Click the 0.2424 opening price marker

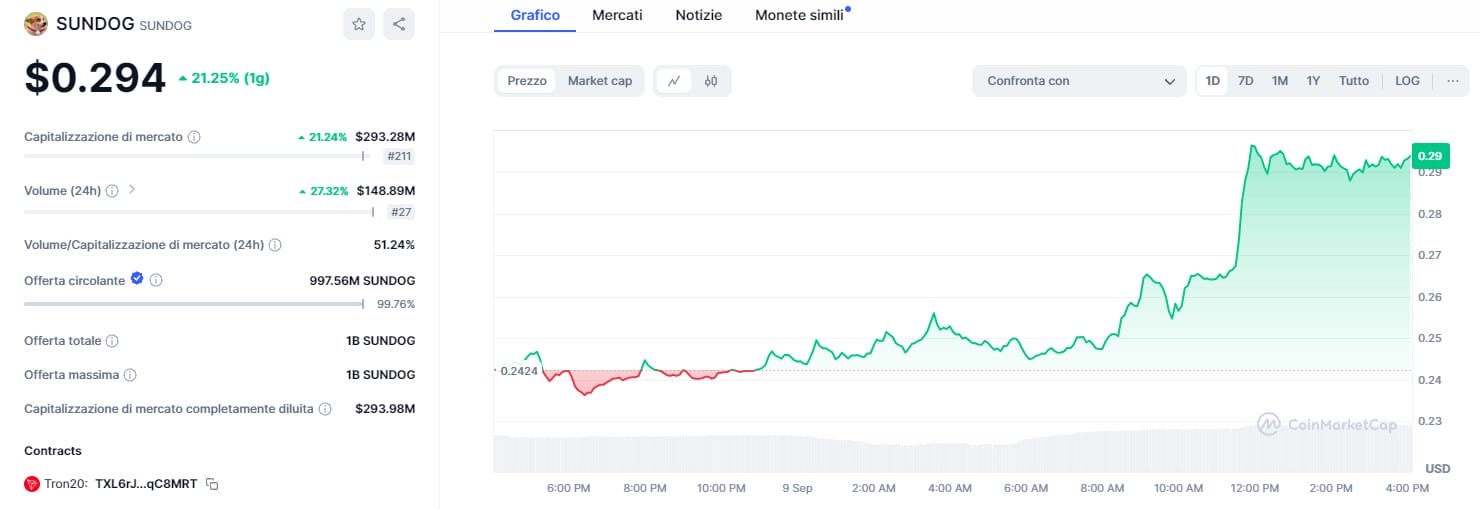tap(518, 371)
